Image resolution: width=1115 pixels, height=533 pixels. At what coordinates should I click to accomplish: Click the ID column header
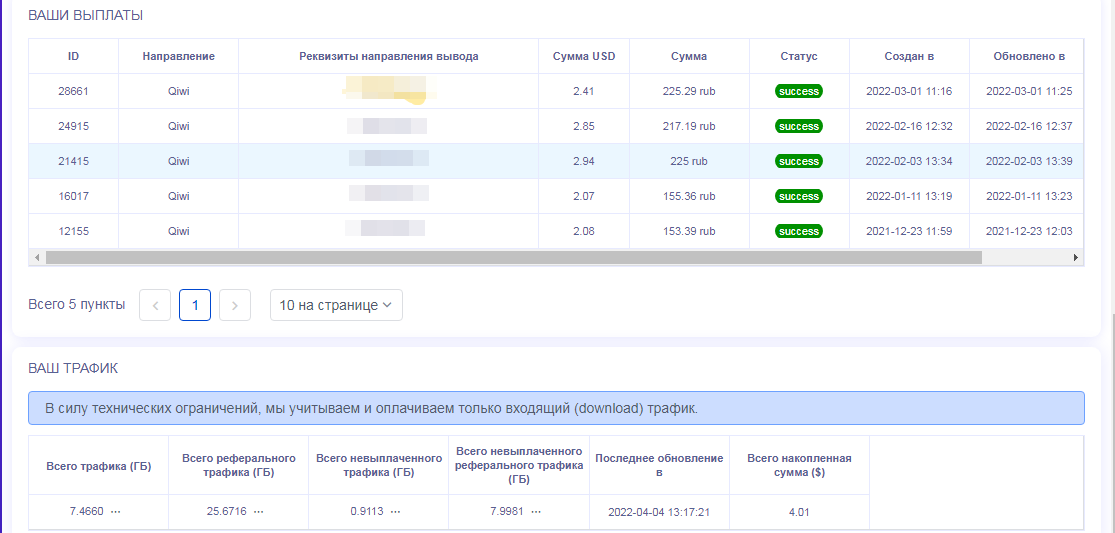[x=73, y=56]
